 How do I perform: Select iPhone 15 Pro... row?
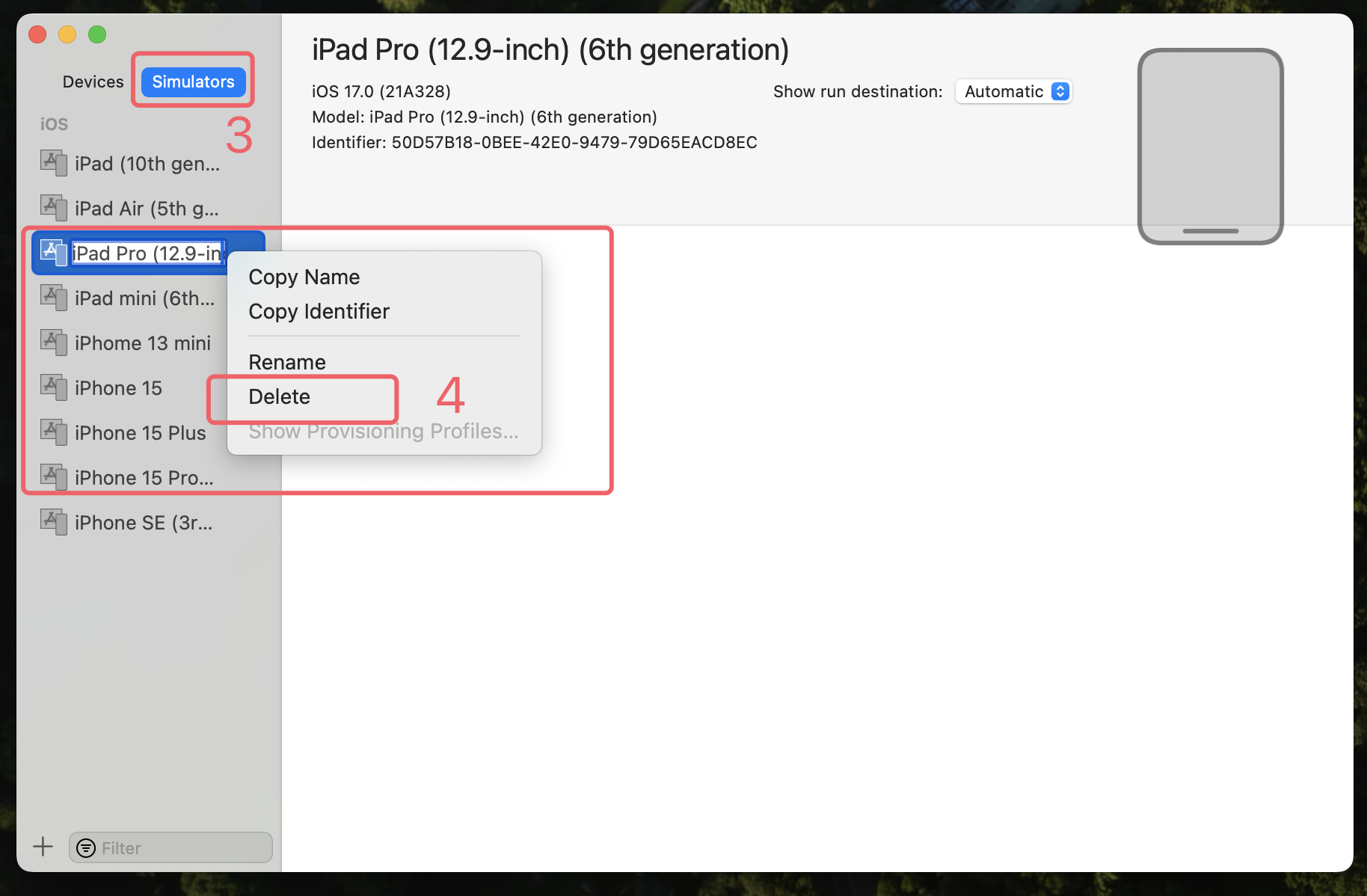[148, 477]
